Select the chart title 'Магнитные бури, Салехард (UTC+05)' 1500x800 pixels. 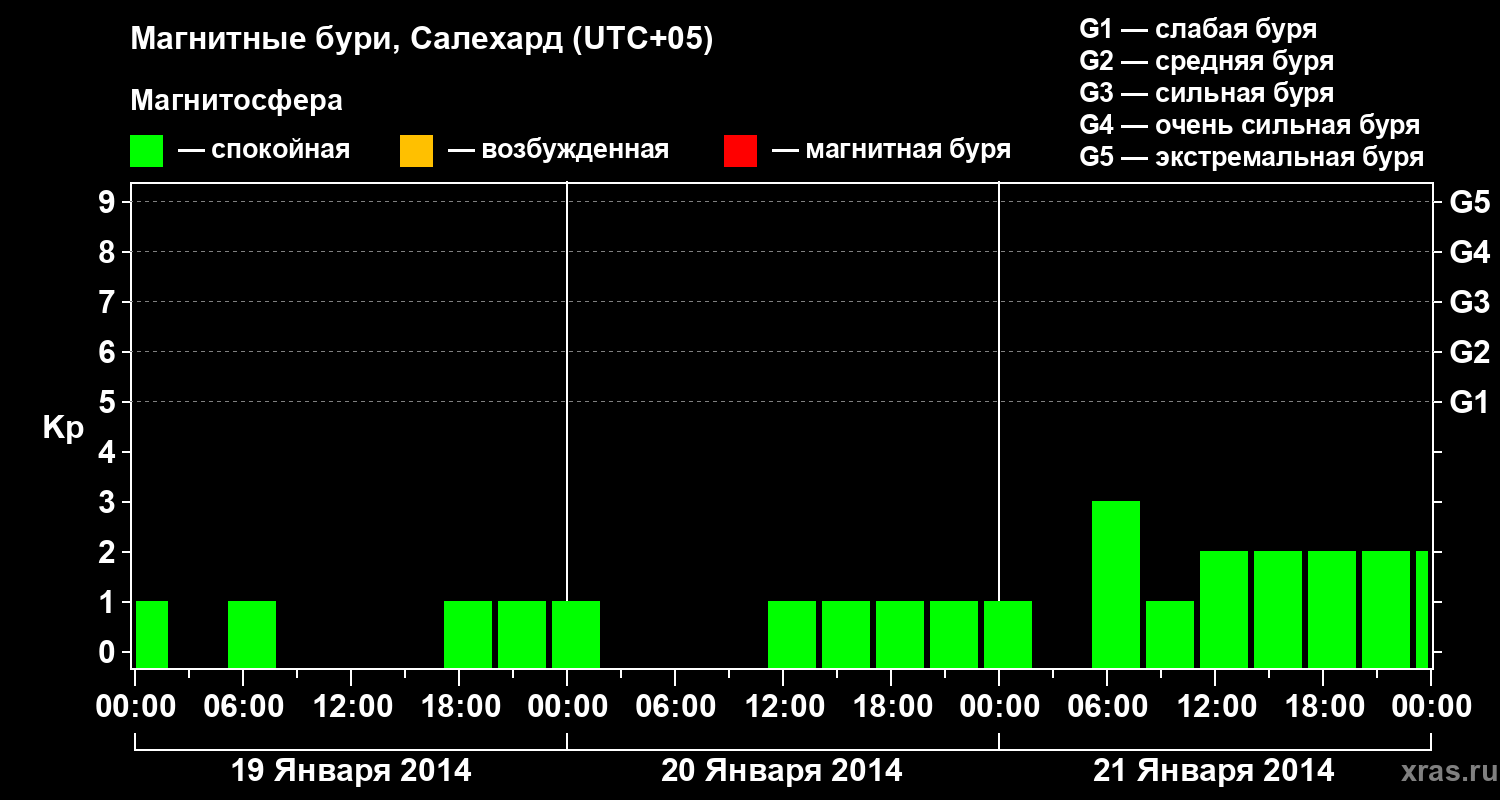[x=422, y=40]
